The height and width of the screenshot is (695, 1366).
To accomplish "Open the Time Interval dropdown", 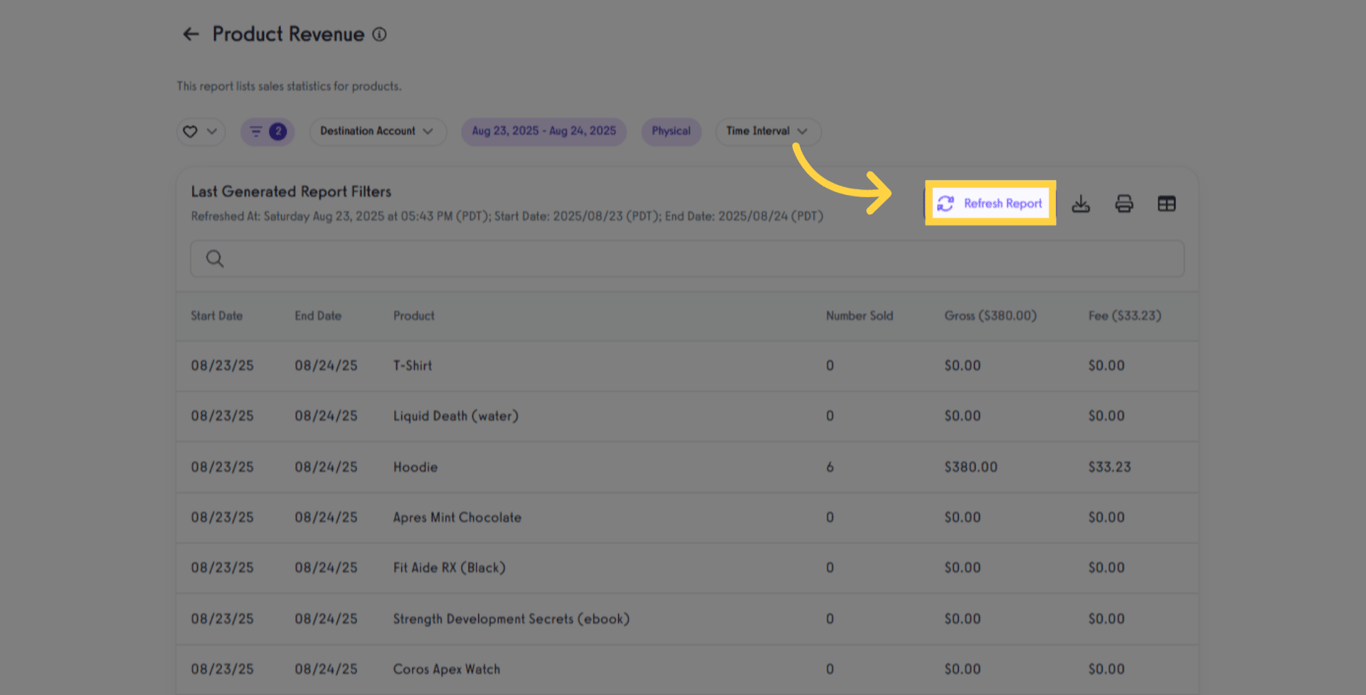I will tap(768, 131).
